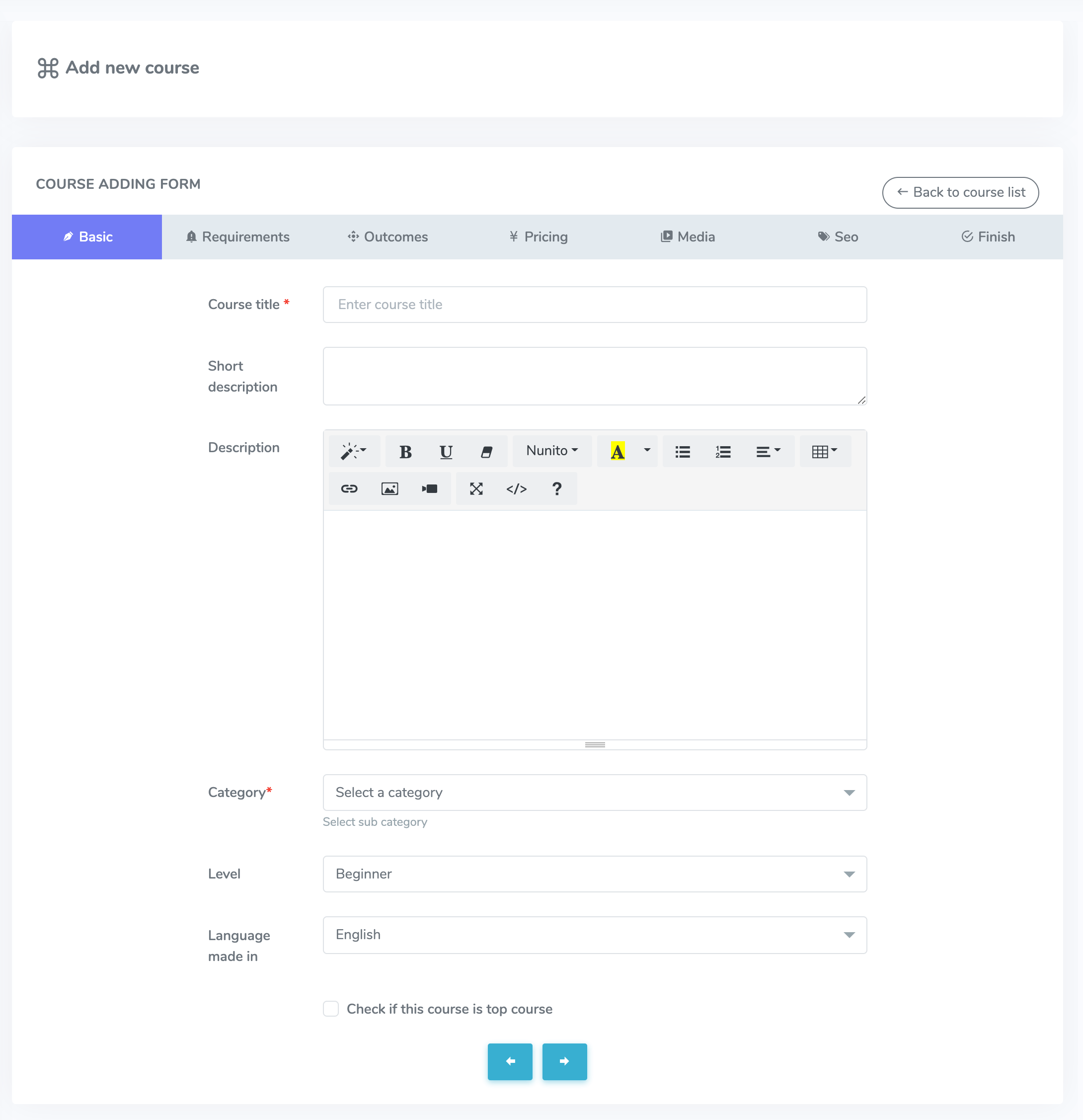Insert a video into description

click(430, 488)
